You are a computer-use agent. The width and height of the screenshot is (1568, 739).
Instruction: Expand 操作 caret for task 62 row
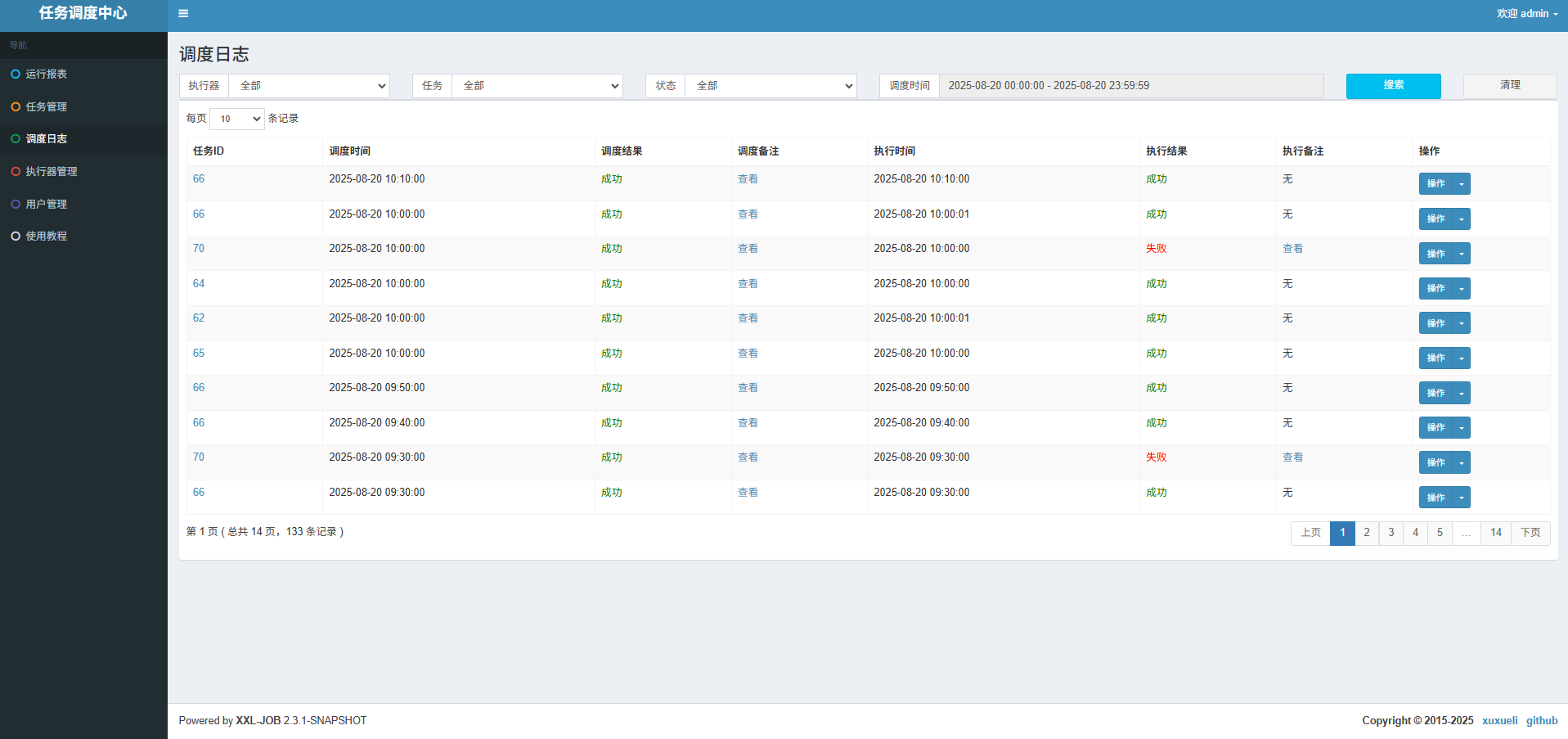pyautogui.click(x=1462, y=323)
